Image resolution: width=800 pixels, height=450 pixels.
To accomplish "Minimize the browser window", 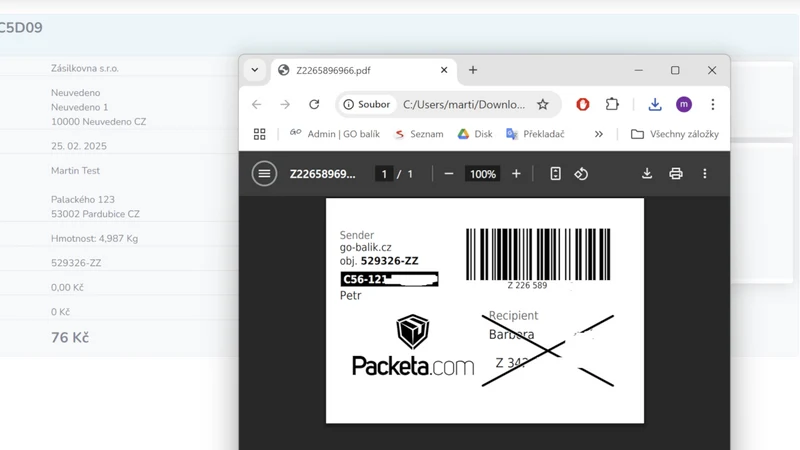I will tap(638, 70).
